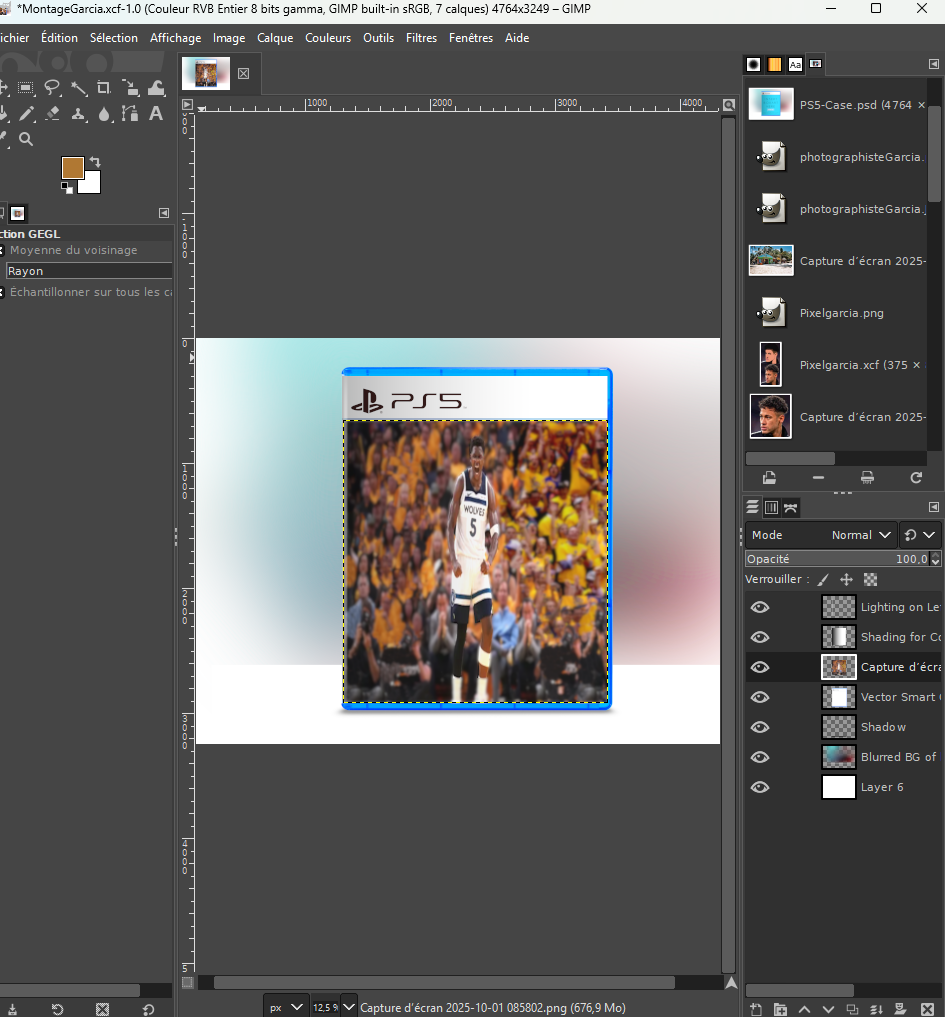Image resolution: width=945 pixels, height=1017 pixels.
Task: Toggle visibility of Layer 6
Action: click(760, 787)
